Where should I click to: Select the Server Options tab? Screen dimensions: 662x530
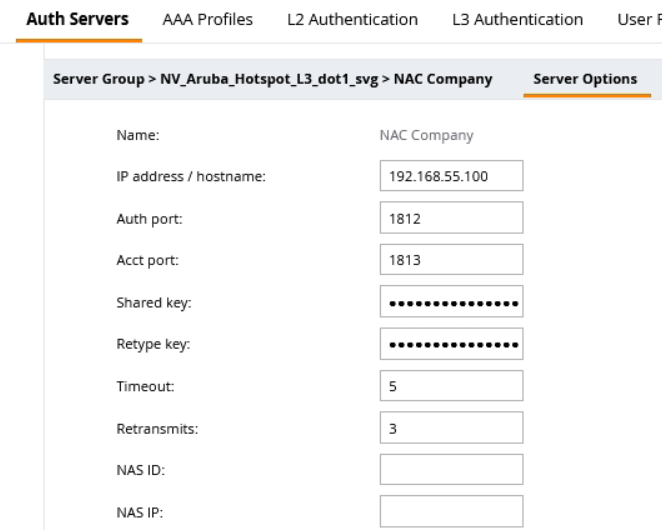tap(585, 79)
